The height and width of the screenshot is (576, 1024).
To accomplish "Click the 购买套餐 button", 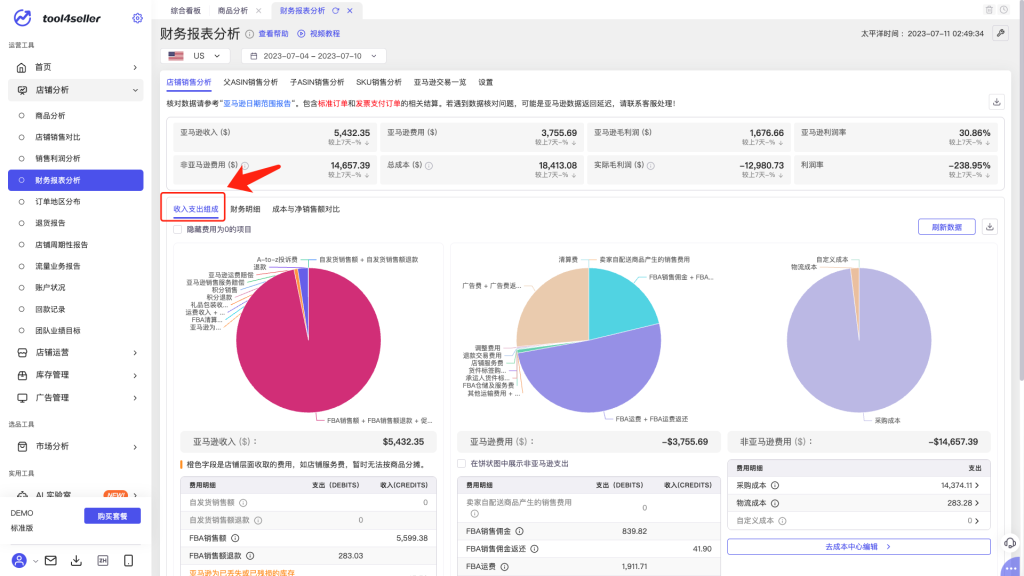I will tap(112, 516).
